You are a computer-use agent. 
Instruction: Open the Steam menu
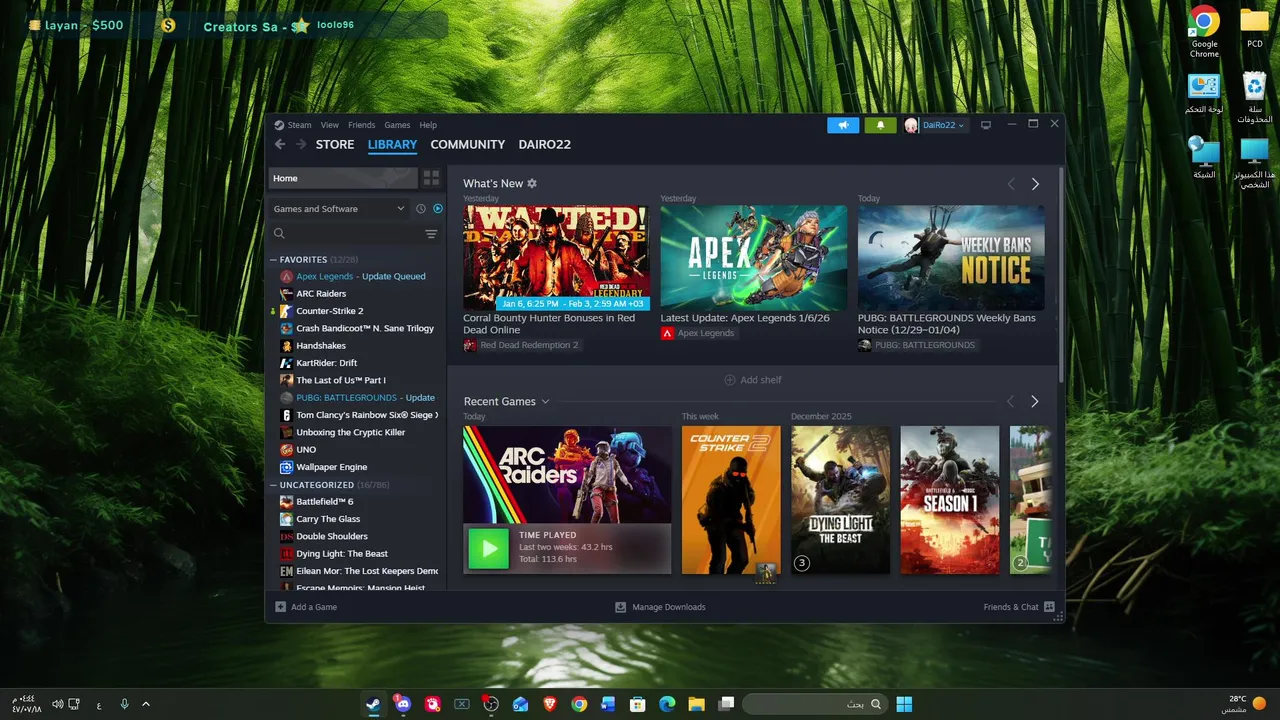[300, 125]
